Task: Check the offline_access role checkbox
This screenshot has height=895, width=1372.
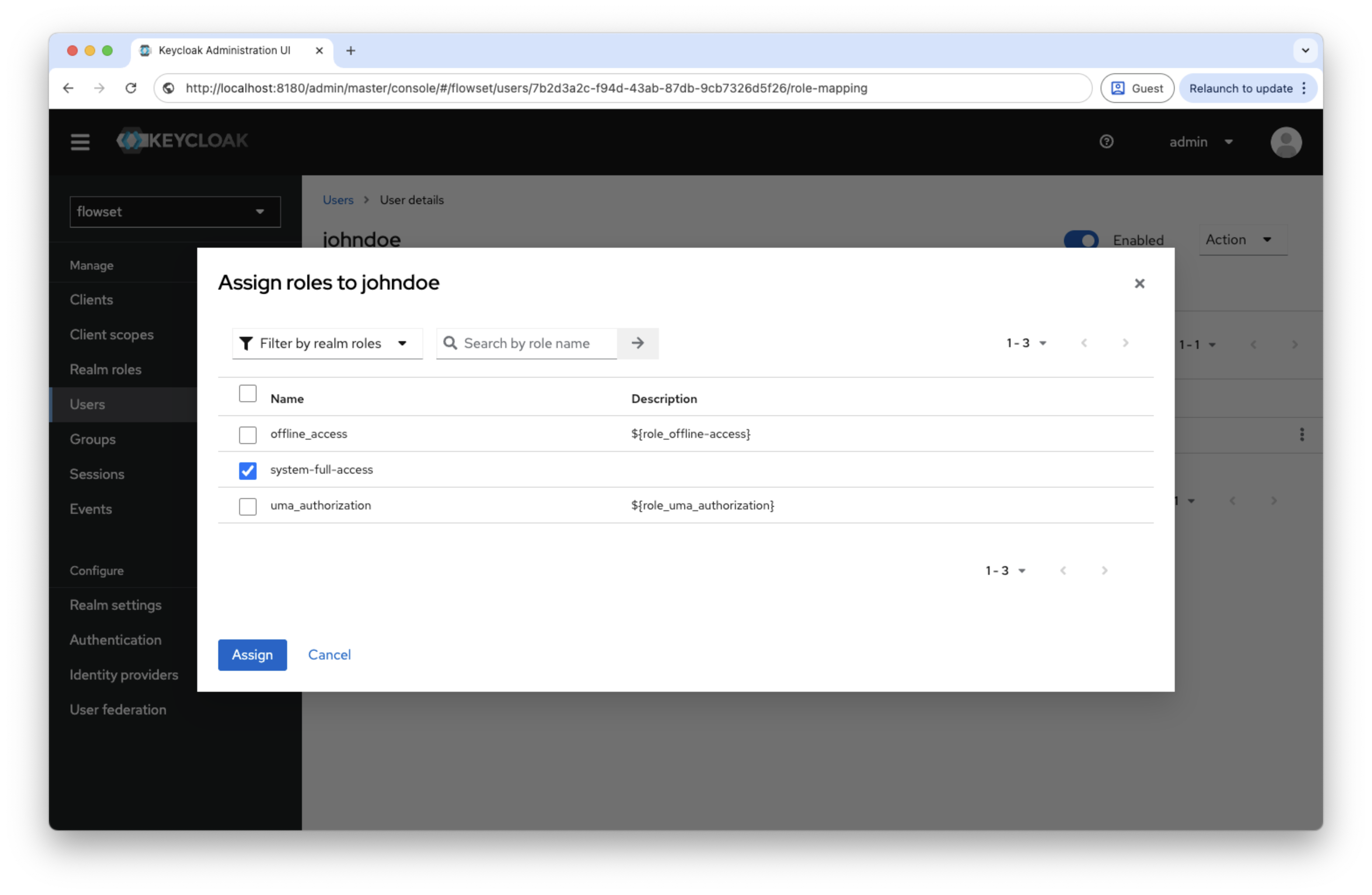Action: [248, 435]
